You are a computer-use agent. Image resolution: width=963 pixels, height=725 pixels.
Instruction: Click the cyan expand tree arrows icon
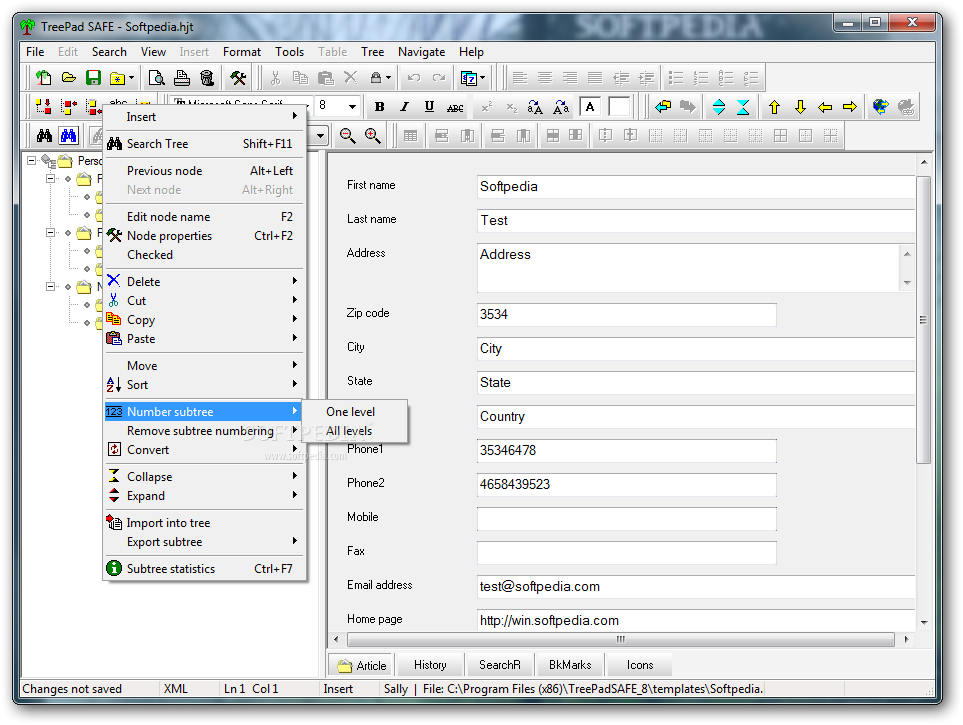(x=719, y=107)
